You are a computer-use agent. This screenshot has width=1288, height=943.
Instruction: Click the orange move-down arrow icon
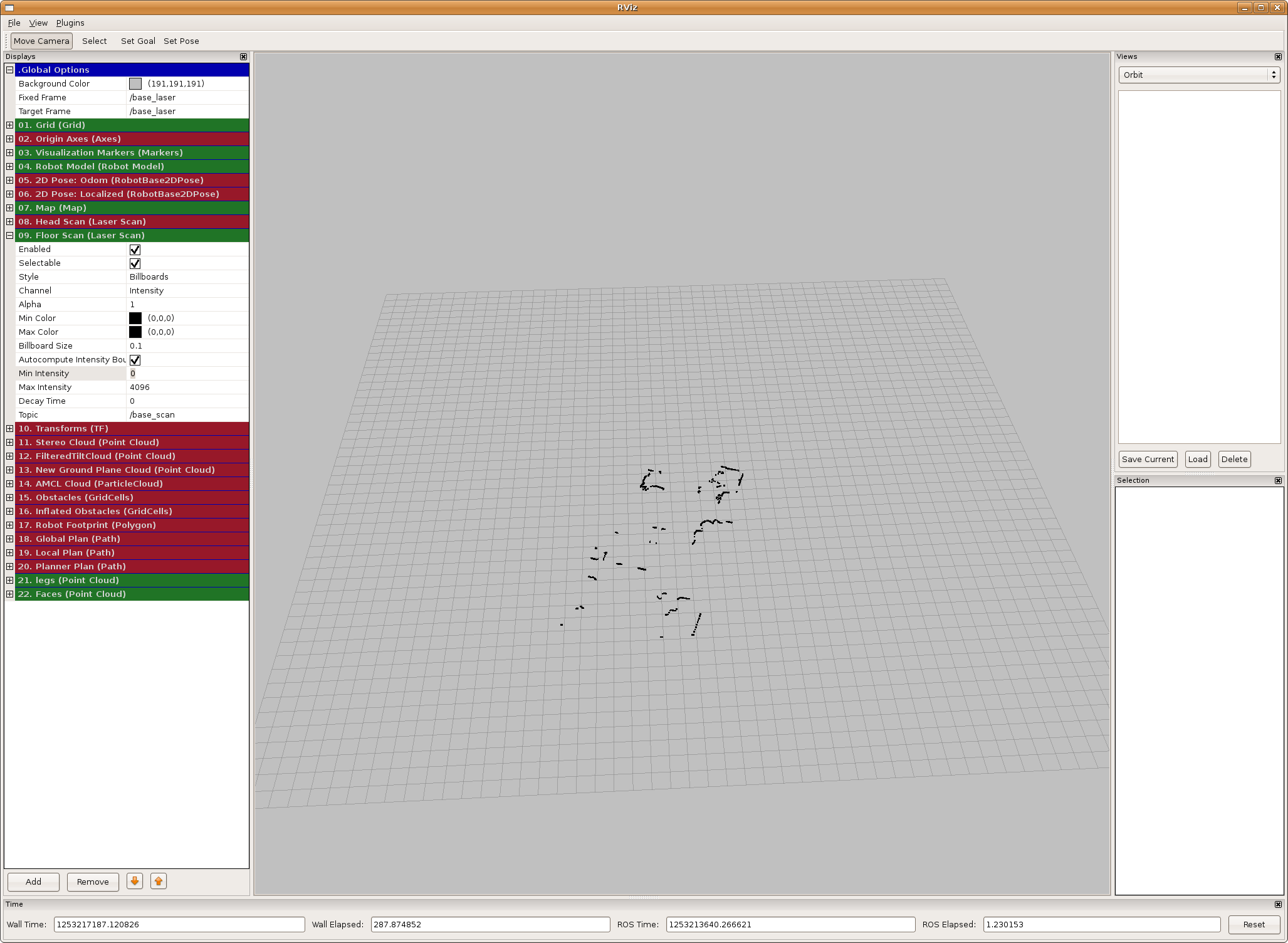pos(134,881)
